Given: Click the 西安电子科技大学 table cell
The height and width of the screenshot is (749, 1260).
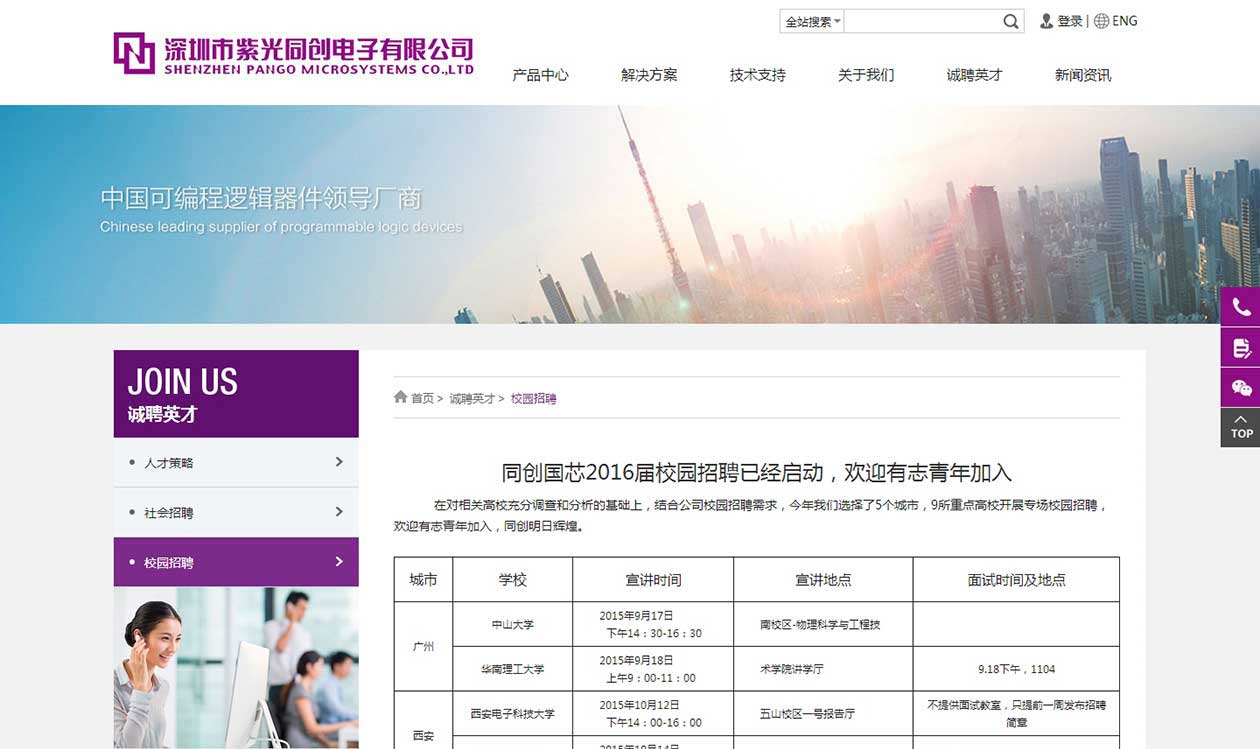Looking at the screenshot, I should [513, 714].
